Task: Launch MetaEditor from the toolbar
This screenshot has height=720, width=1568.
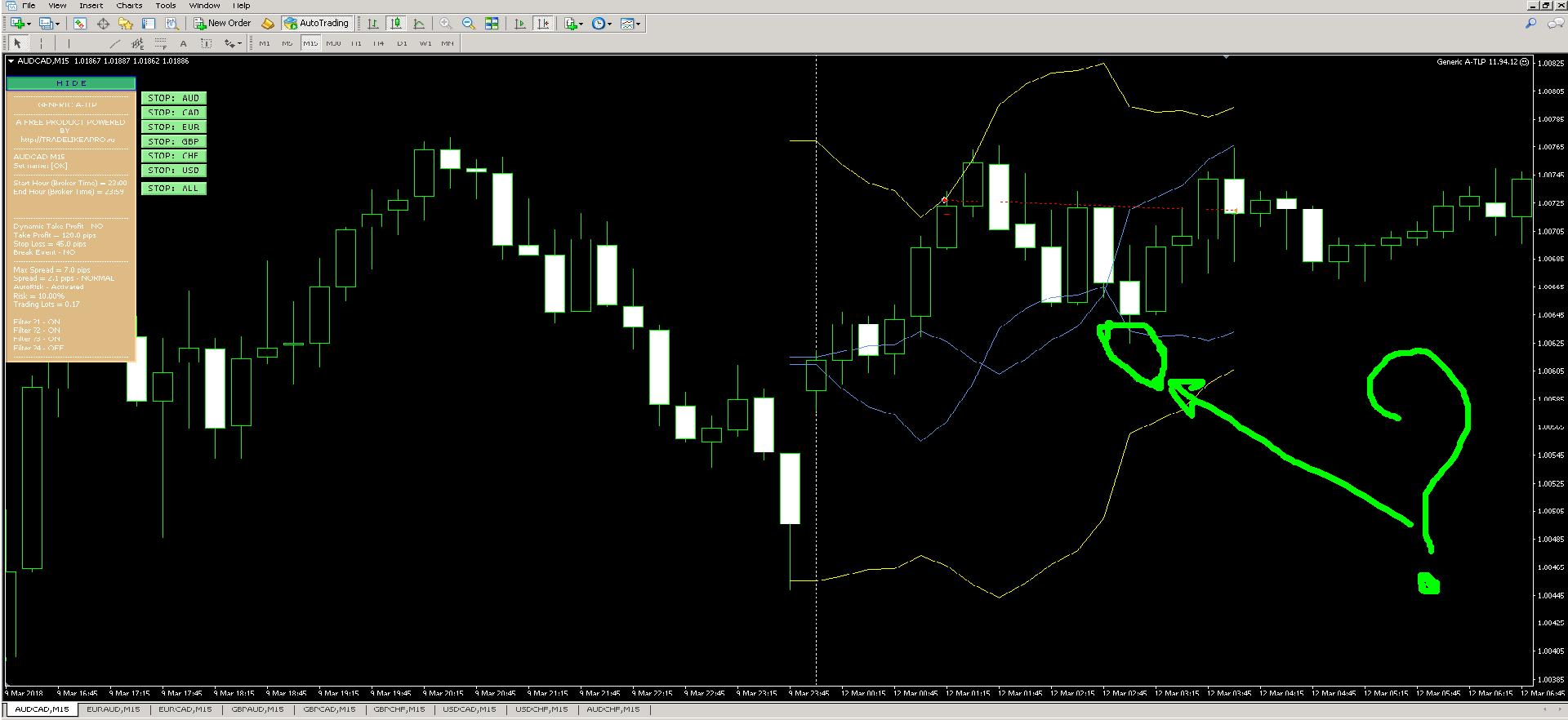Action: (267, 24)
